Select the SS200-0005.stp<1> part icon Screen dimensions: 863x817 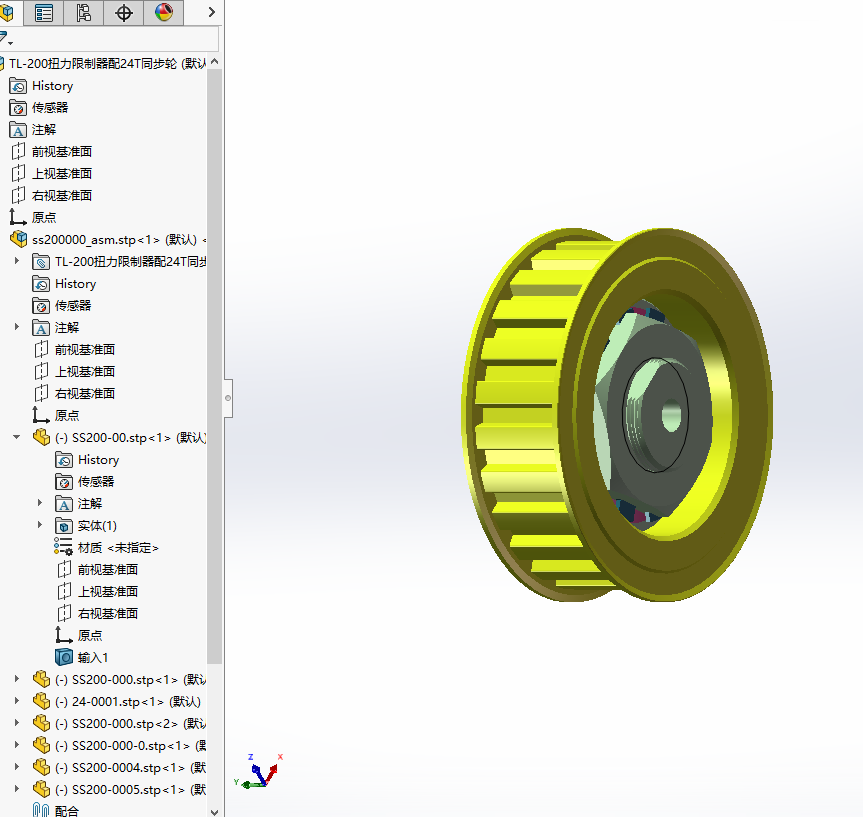(41, 789)
